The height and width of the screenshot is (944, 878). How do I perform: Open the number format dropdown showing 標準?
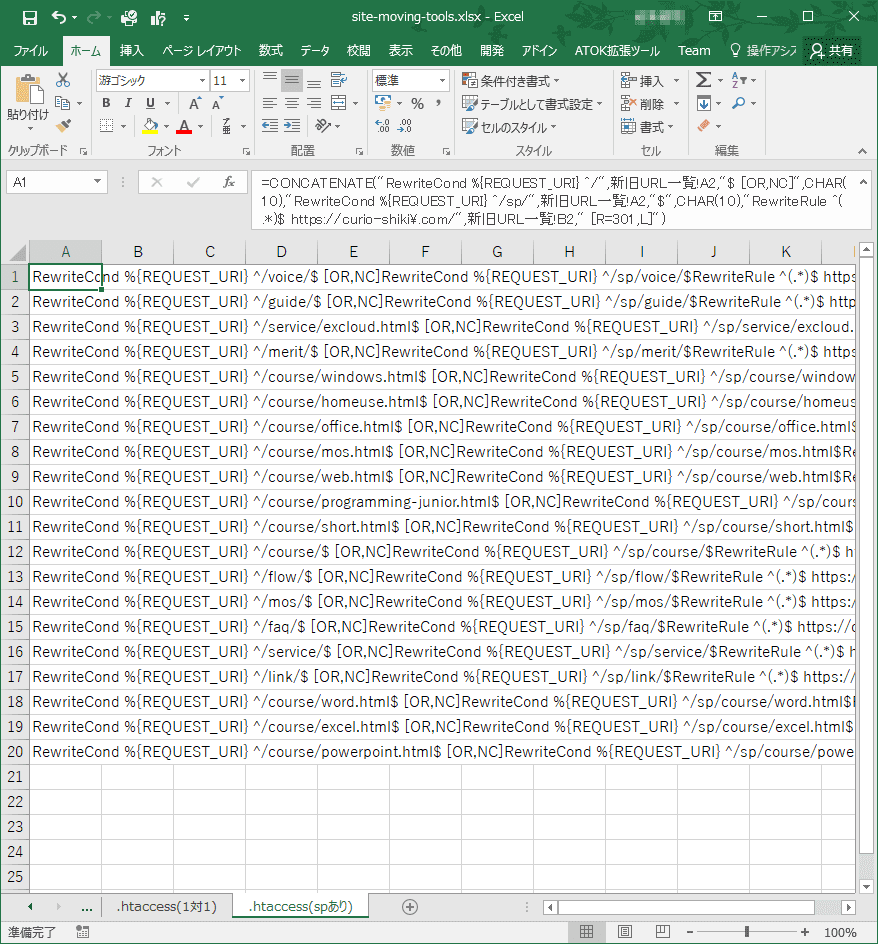[x=443, y=80]
